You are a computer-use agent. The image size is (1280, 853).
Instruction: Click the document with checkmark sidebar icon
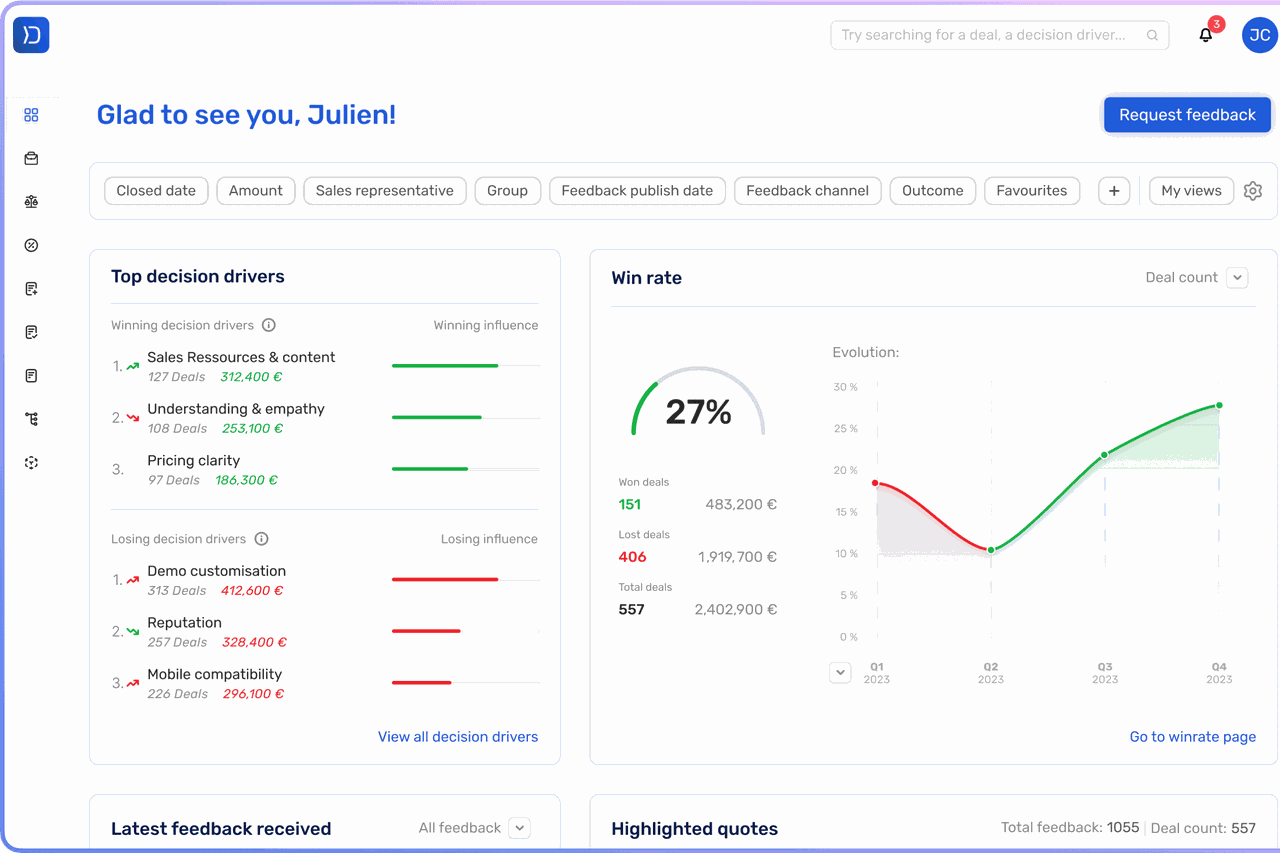pos(31,333)
